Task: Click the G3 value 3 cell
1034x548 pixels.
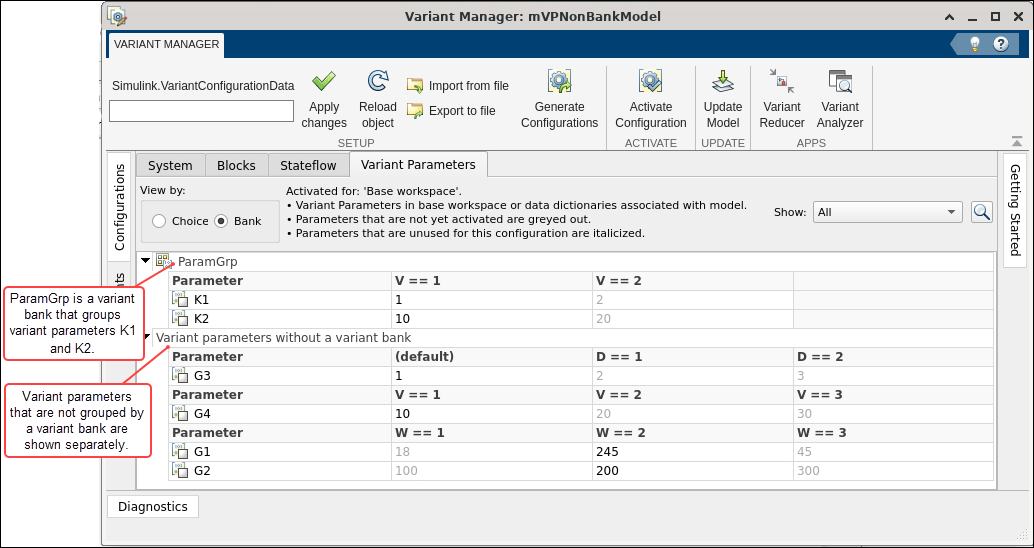Action: tap(894, 375)
